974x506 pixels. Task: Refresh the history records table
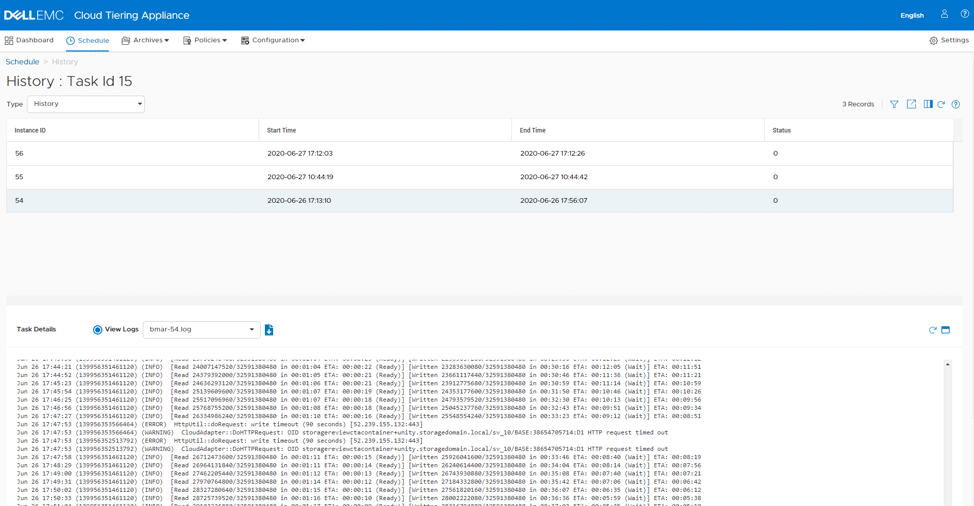tap(941, 104)
